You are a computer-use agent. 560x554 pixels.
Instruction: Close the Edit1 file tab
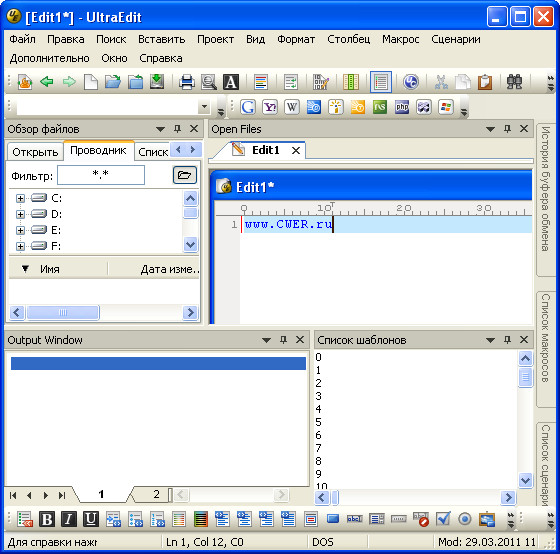click(x=296, y=151)
